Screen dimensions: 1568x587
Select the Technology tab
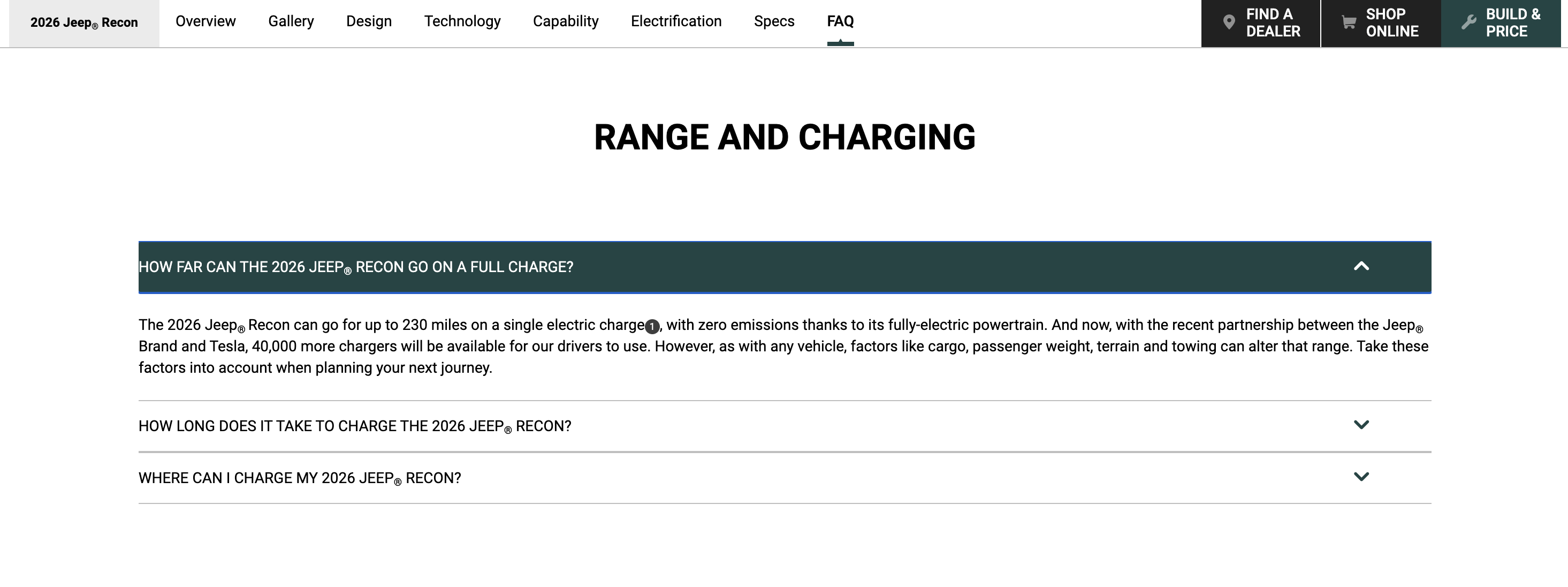coord(462,21)
